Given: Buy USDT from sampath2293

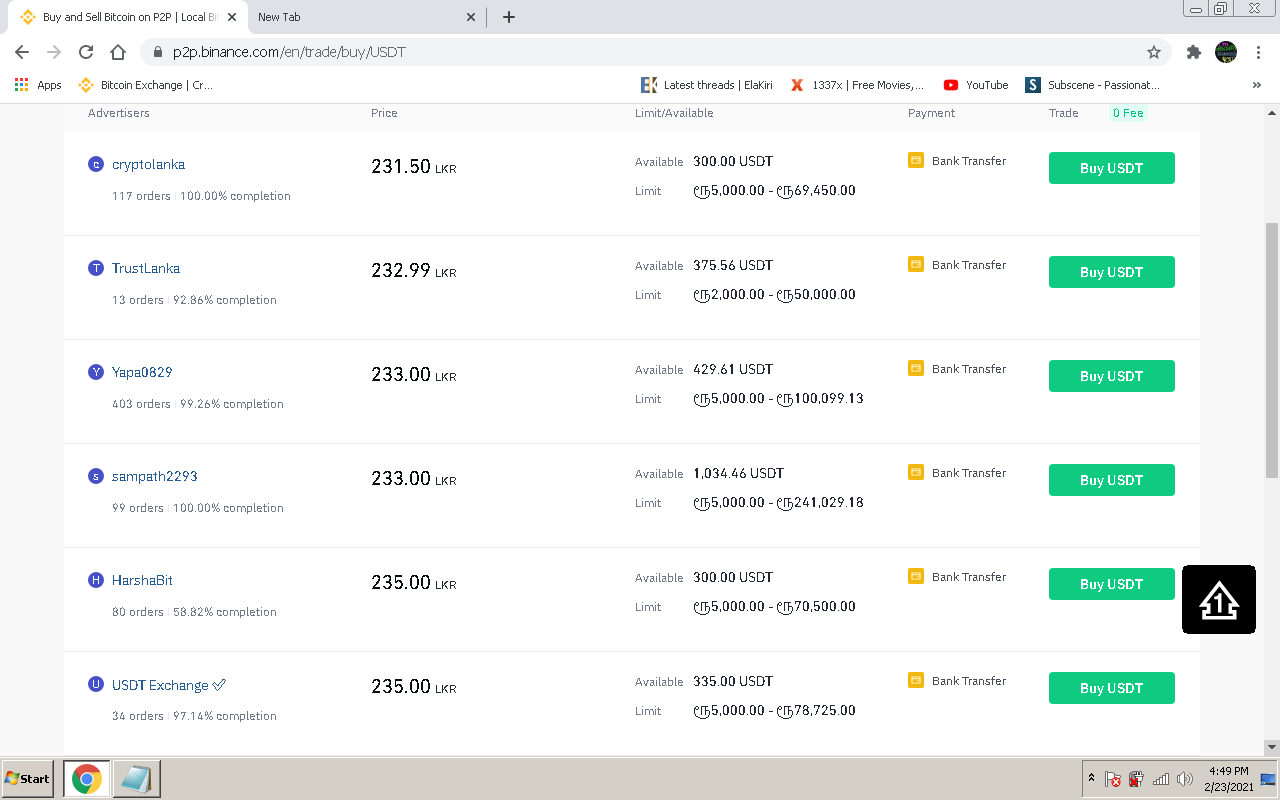Looking at the screenshot, I should click(1111, 480).
